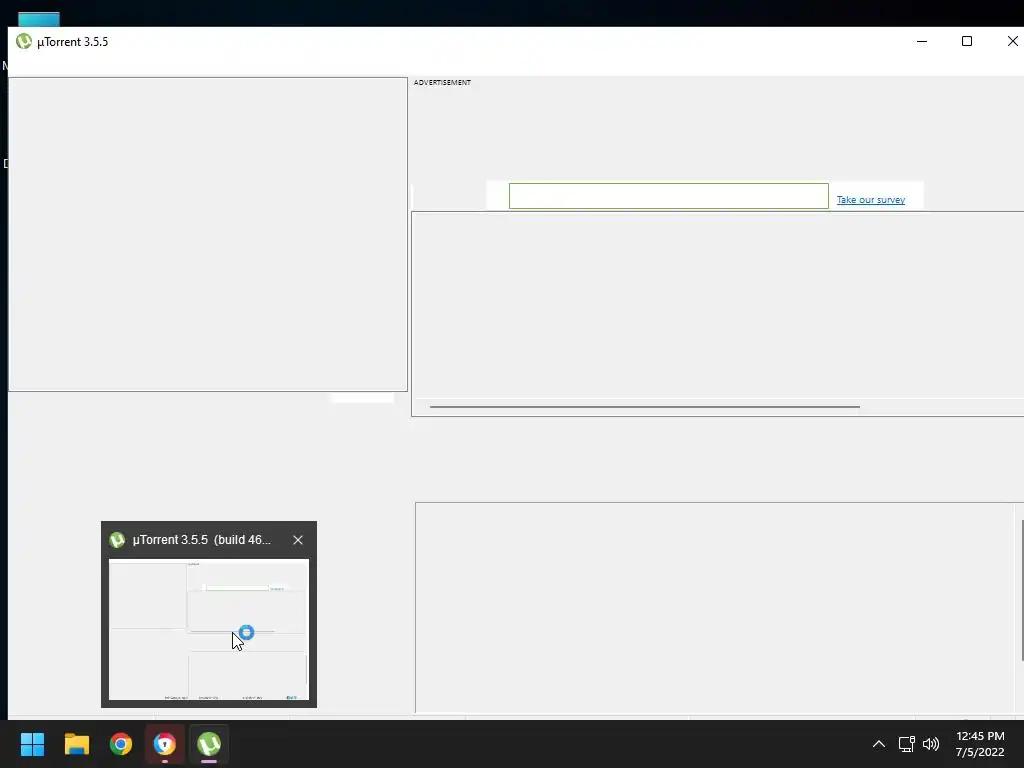Maximize the µTorrent 3.5.5 window
The width and height of the screenshot is (1024, 768).
pos(967,41)
